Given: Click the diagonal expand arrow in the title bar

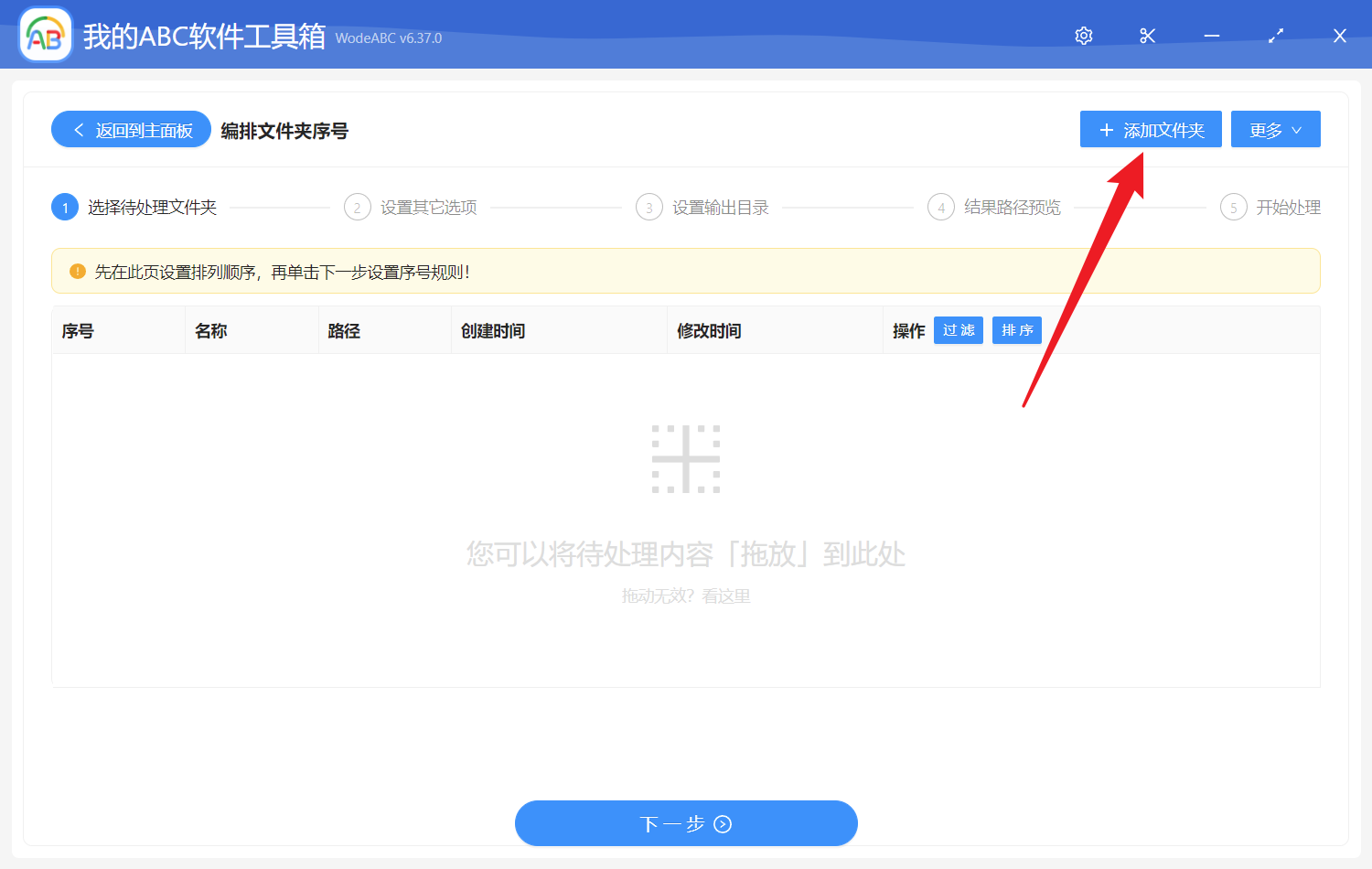Looking at the screenshot, I should click(1275, 35).
